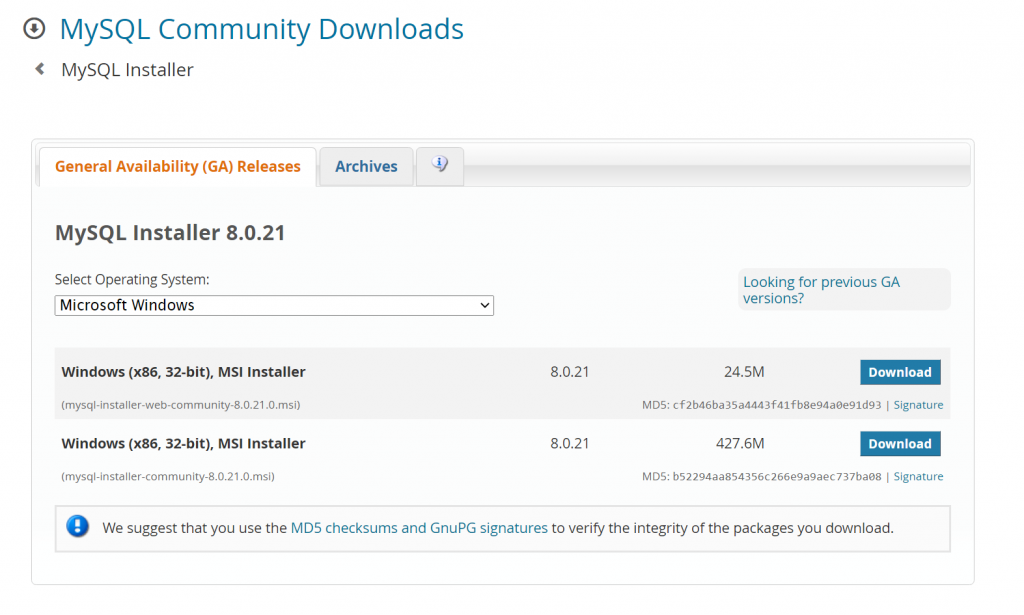Open the MySQL Community Downloads heading link

click(x=261, y=29)
